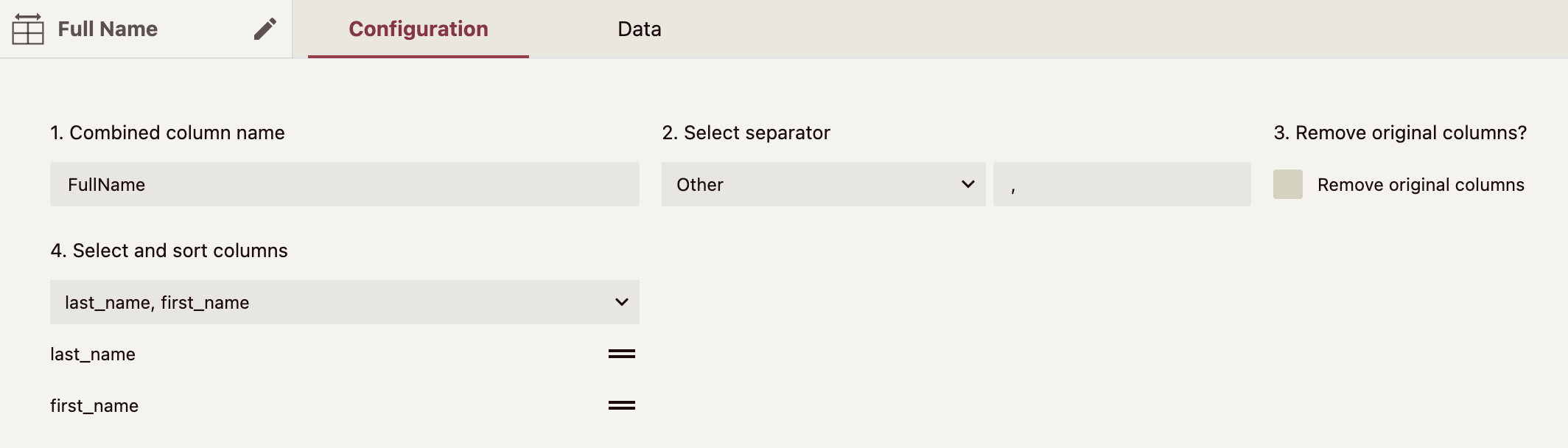The height and width of the screenshot is (448, 1568).
Task: Click the drag handle next to first_name
Action: click(x=621, y=405)
